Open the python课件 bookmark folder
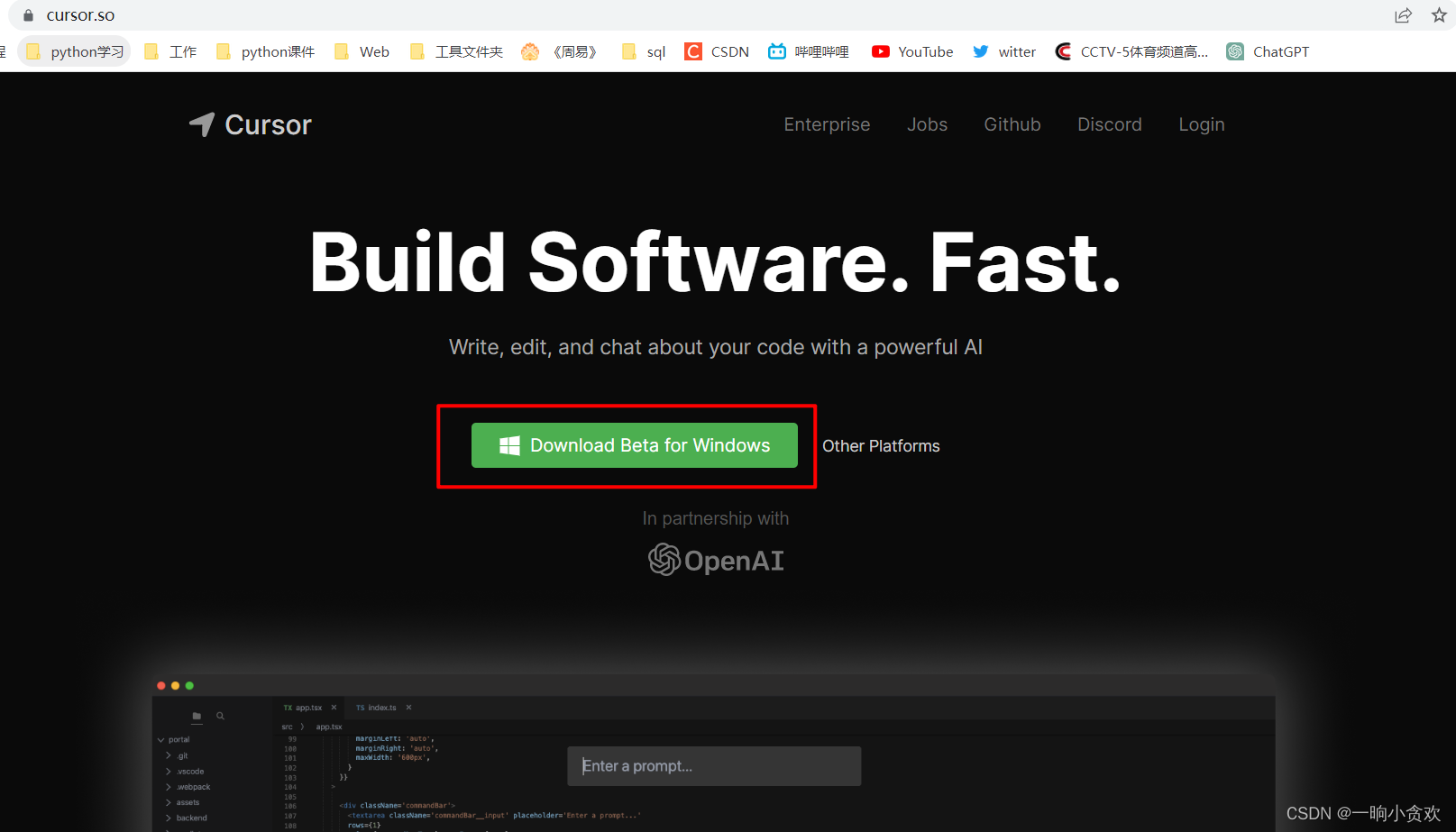Image resolution: width=1456 pixels, height=832 pixels. click(265, 51)
